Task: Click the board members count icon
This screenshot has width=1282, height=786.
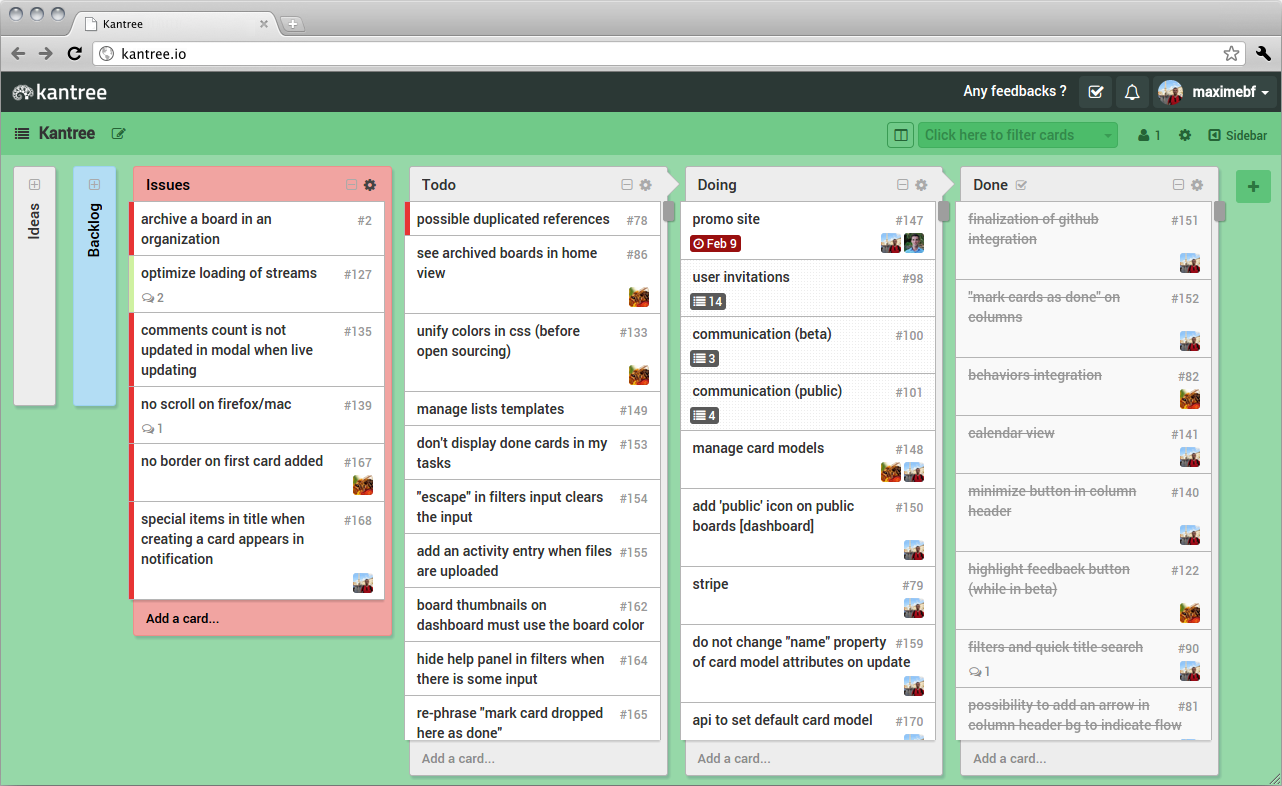Action: [1149, 135]
